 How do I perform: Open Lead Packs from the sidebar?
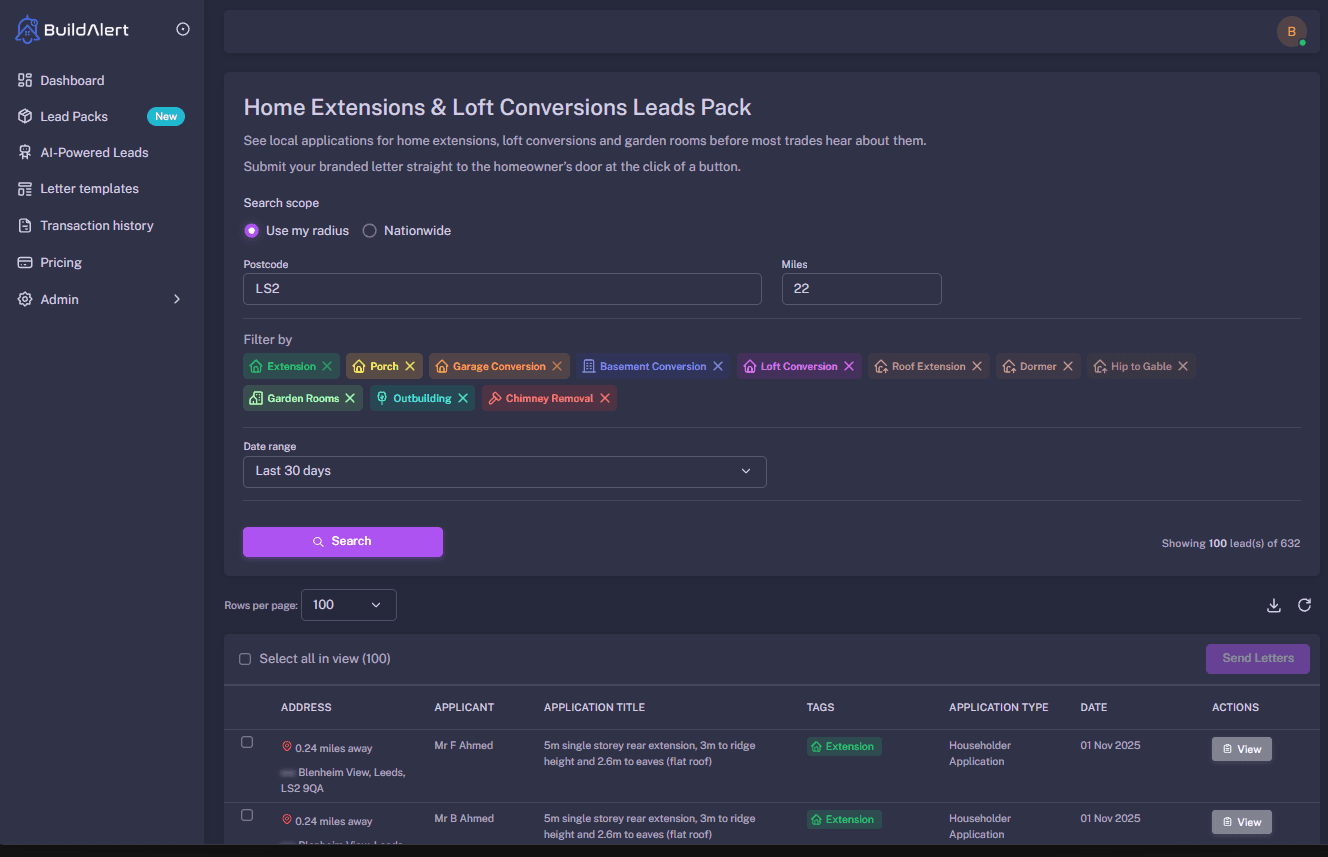[x=75, y=116]
